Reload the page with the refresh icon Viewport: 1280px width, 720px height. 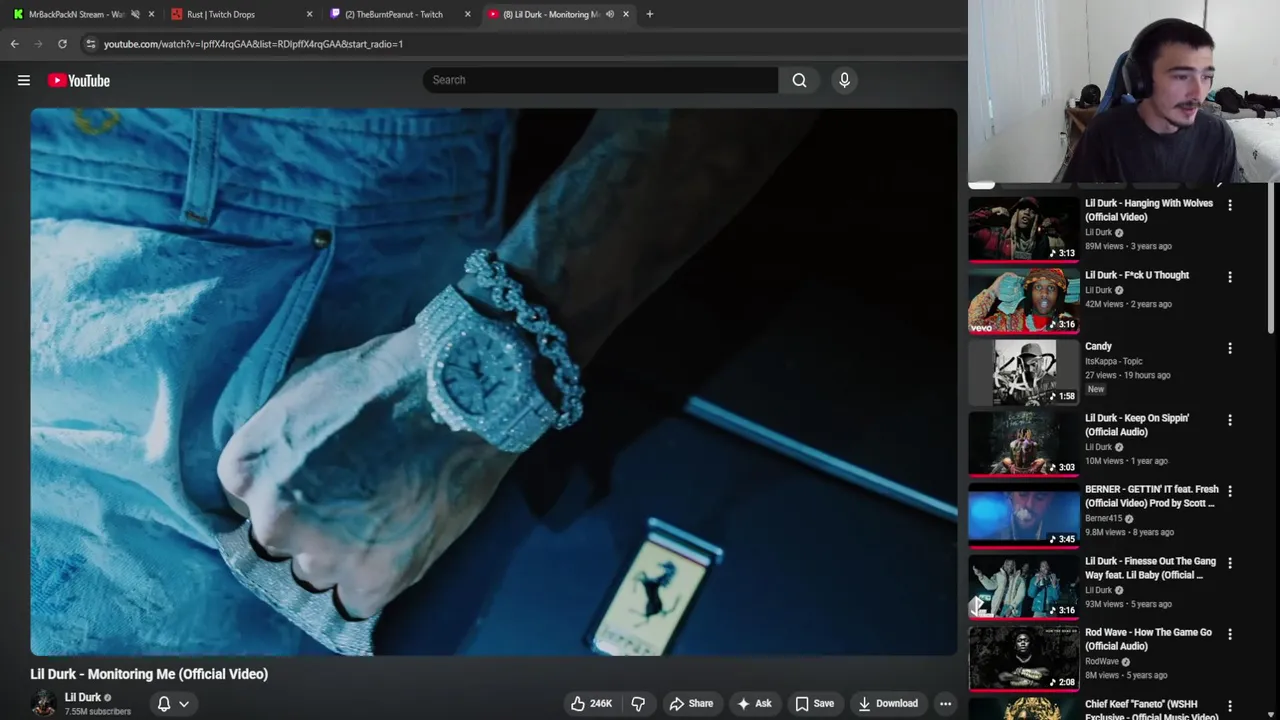click(62, 44)
